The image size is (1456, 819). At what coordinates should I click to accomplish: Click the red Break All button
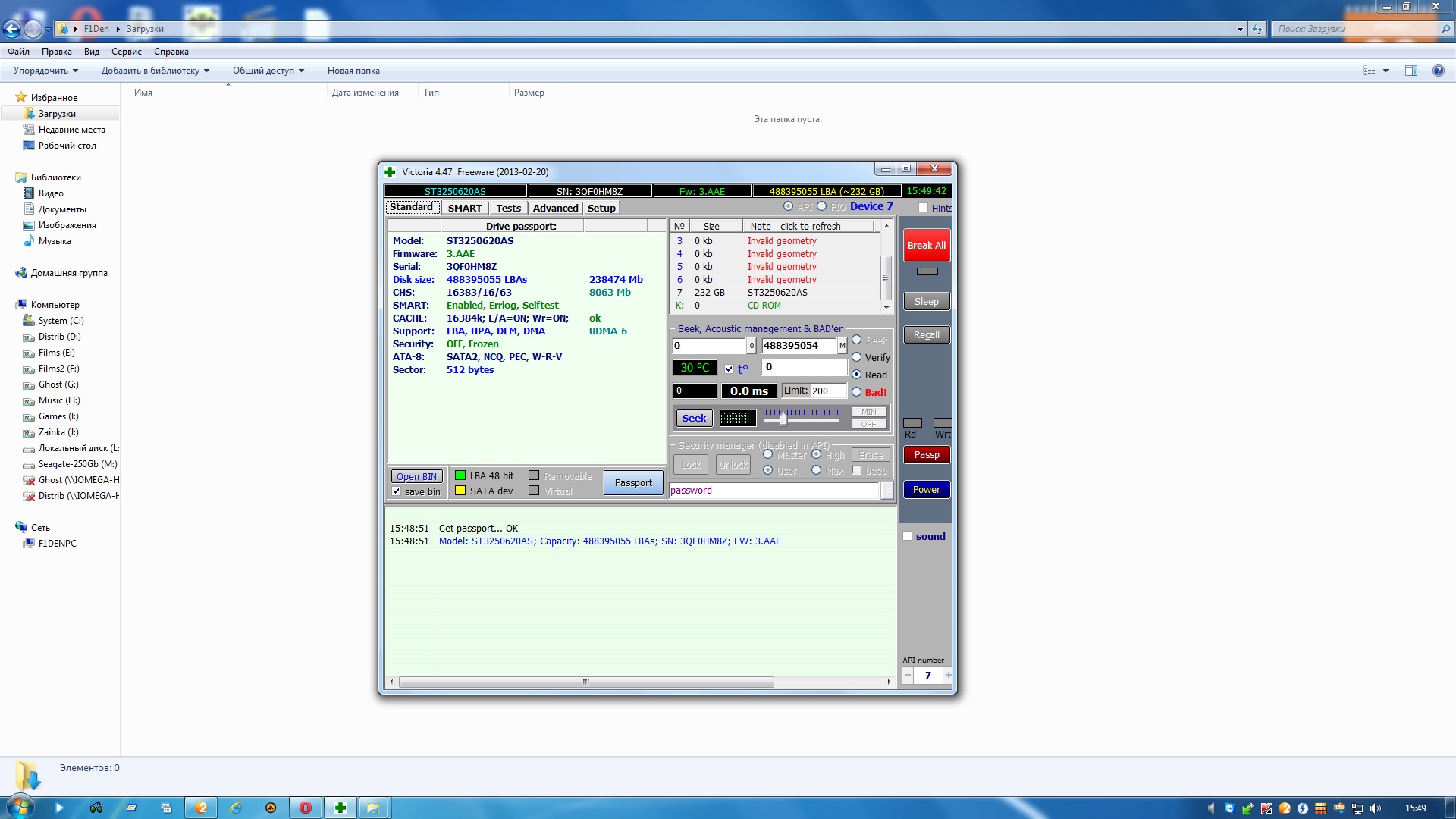click(926, 246)
